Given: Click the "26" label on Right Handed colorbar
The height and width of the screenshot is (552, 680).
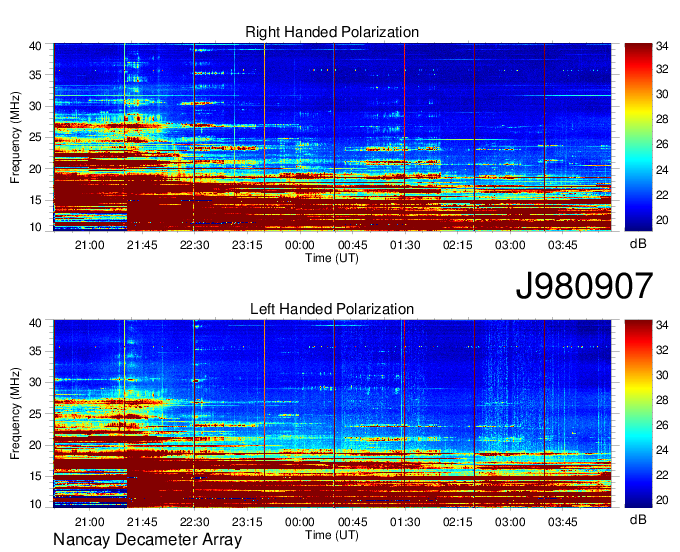Looking at the screenshot, I should click(x=662, y=144).
